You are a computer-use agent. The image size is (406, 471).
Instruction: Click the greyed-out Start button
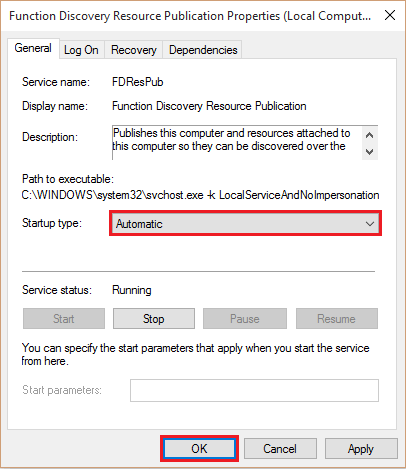point(64,319)
